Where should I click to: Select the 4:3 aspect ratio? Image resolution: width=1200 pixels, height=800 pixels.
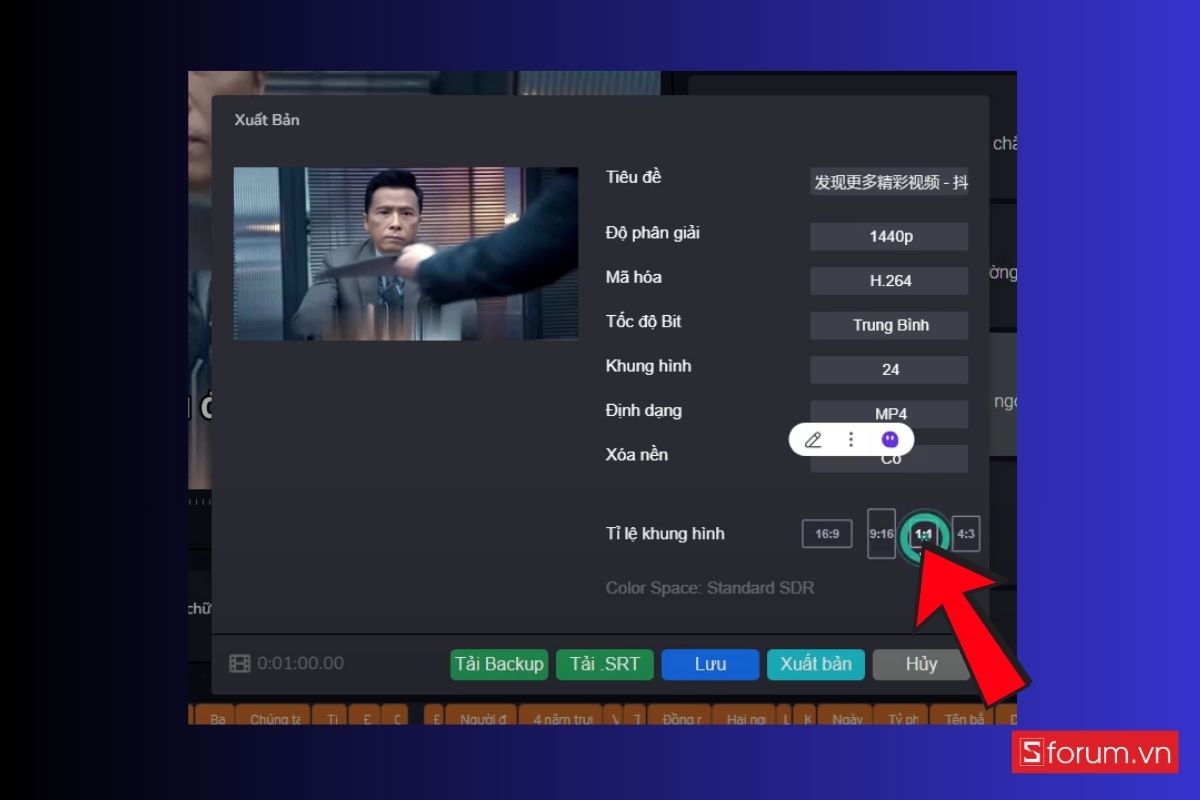[965, 534]
